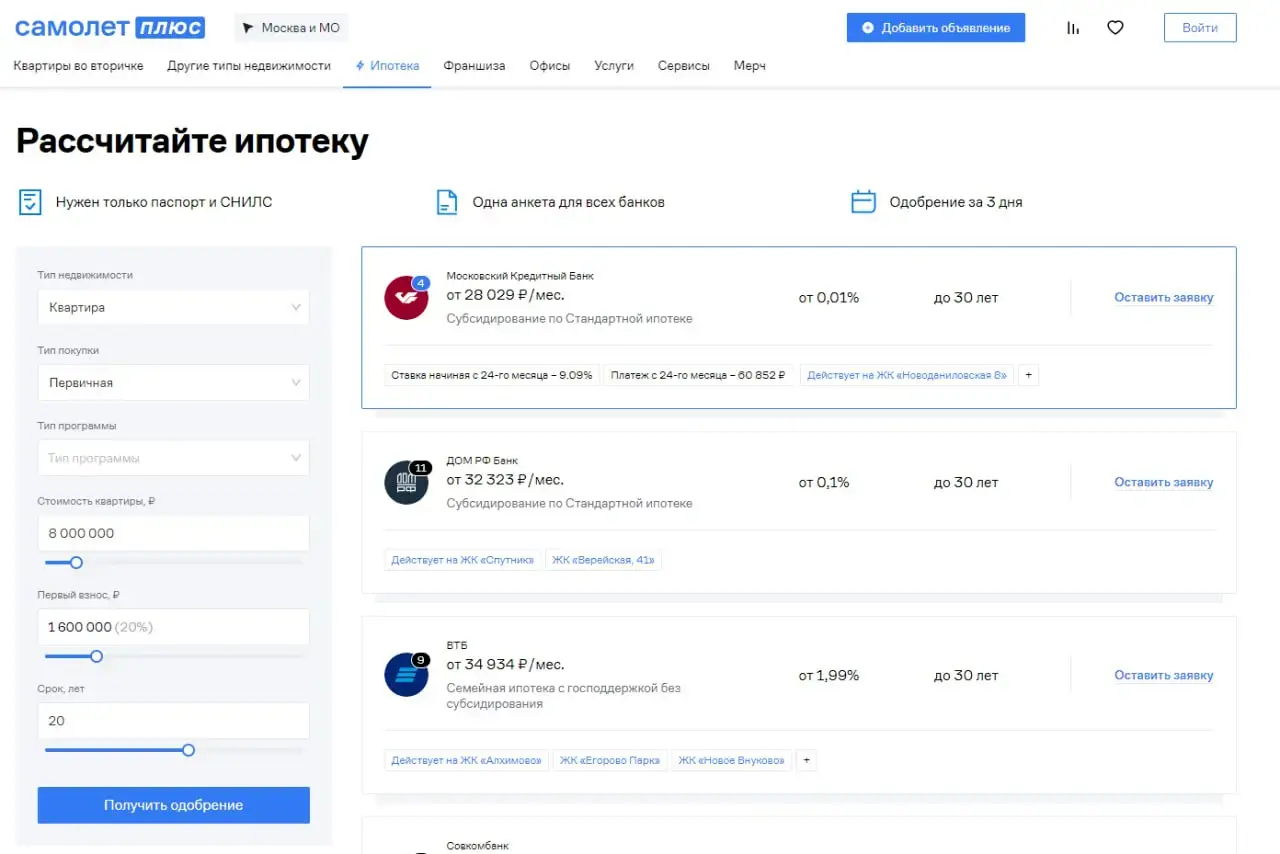Click Оставить заявку for ДОМ РФ Банк
The width and height of the screenshot is (1280, 854).
coord(1164,482)
